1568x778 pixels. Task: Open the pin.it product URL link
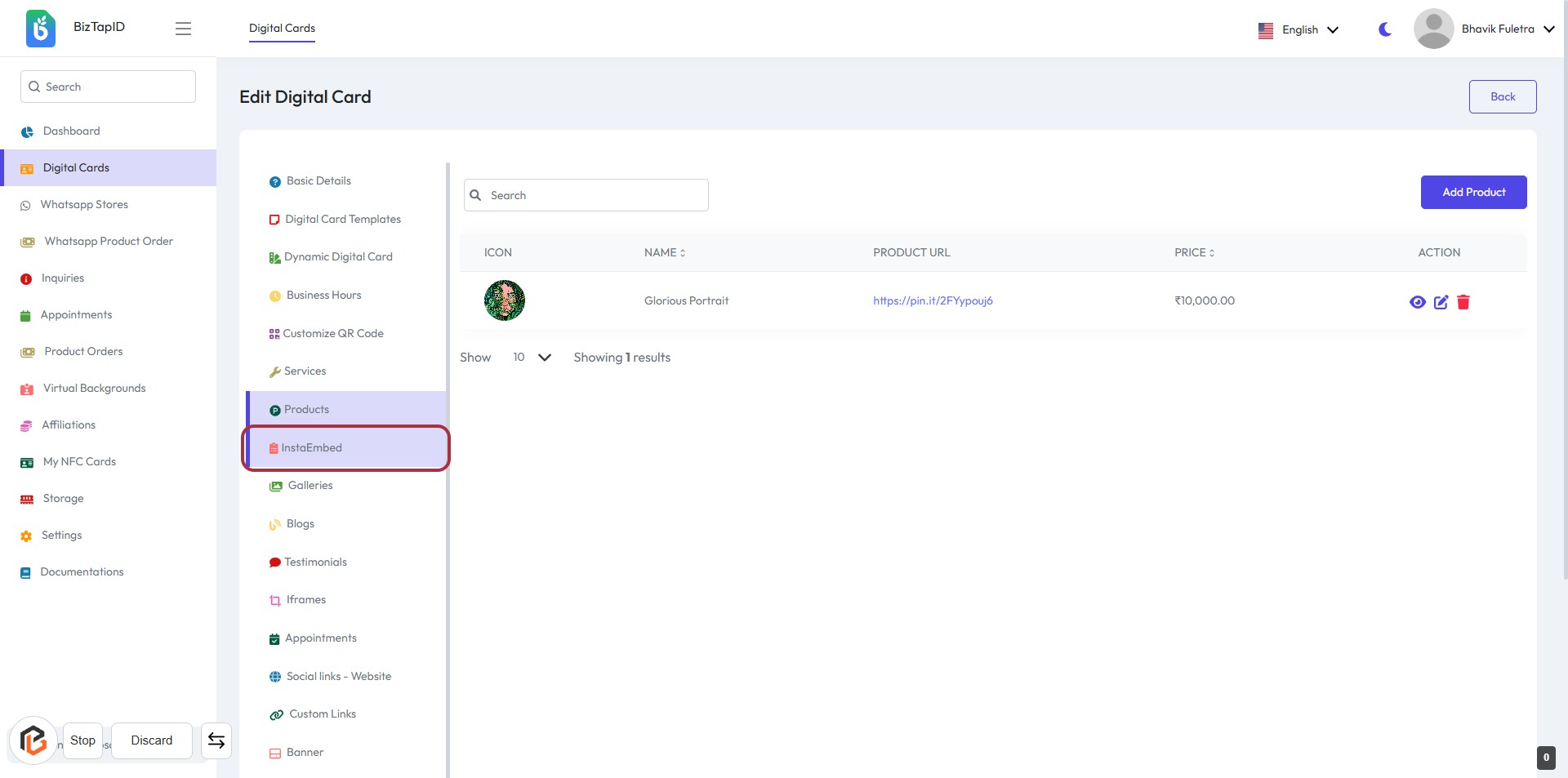point(933,300)
